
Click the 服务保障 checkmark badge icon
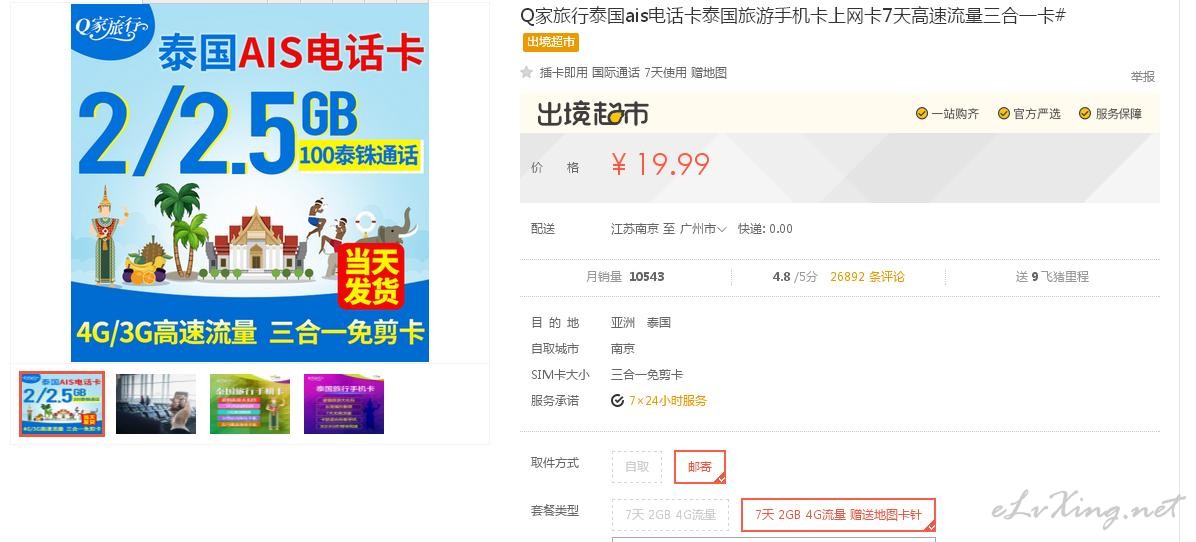click(1085, 114)
